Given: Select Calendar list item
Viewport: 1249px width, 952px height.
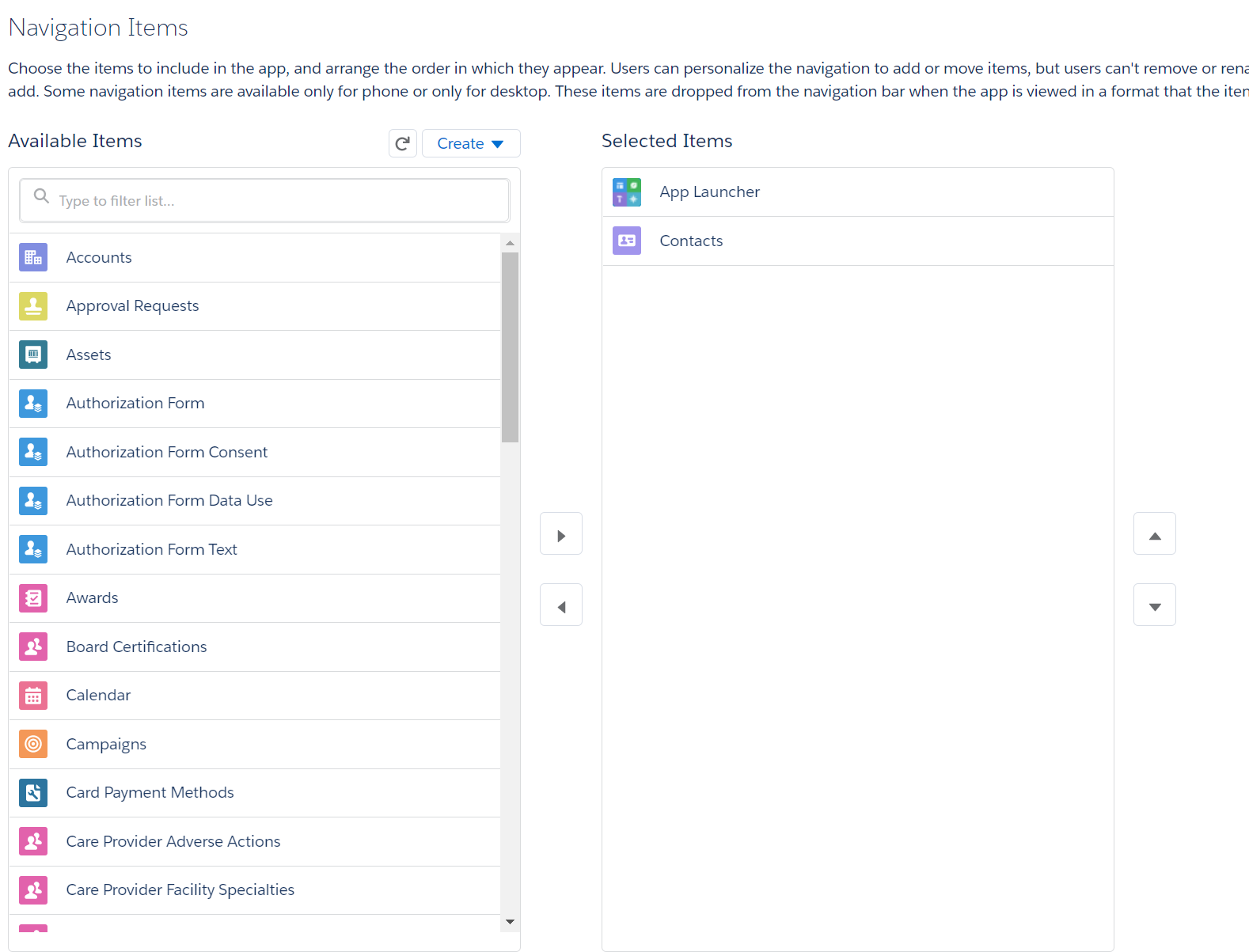Looking at the screenshot, I should click(255, 696).
